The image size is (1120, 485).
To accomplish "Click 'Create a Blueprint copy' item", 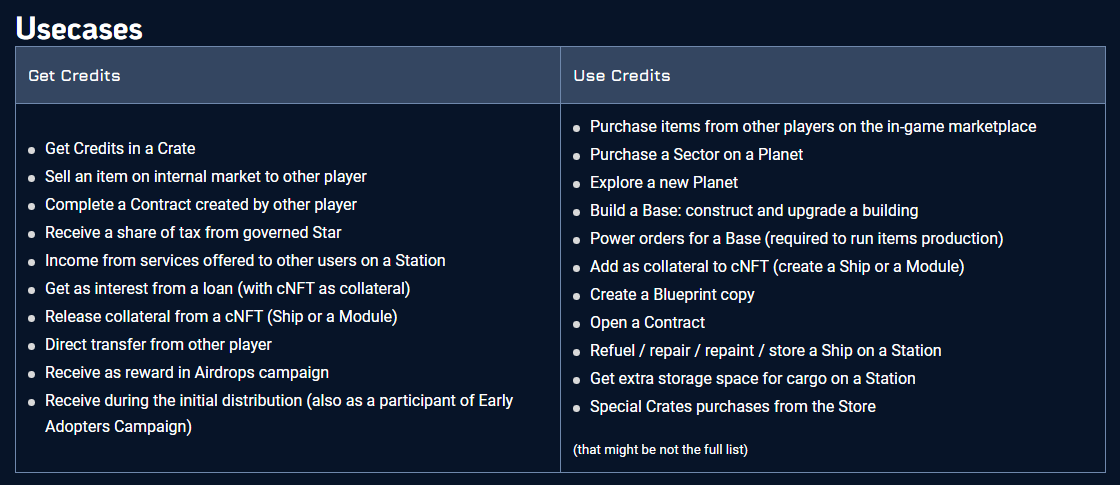I will 672,295.
